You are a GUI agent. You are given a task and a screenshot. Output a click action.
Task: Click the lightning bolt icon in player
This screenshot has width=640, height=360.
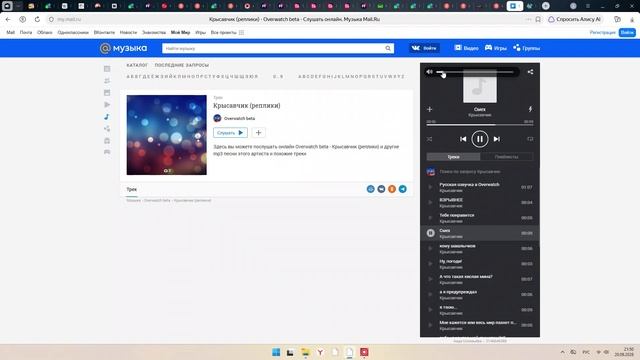tap(530, 109)
